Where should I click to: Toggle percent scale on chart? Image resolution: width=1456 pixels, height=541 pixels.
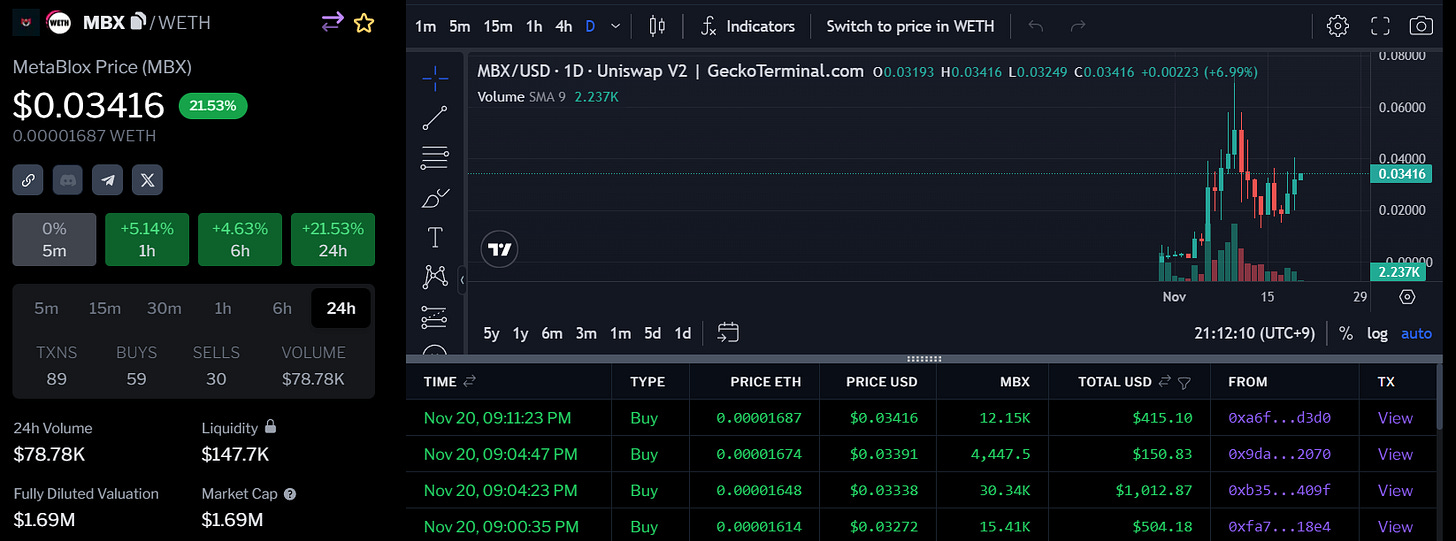coord(1346,333)
